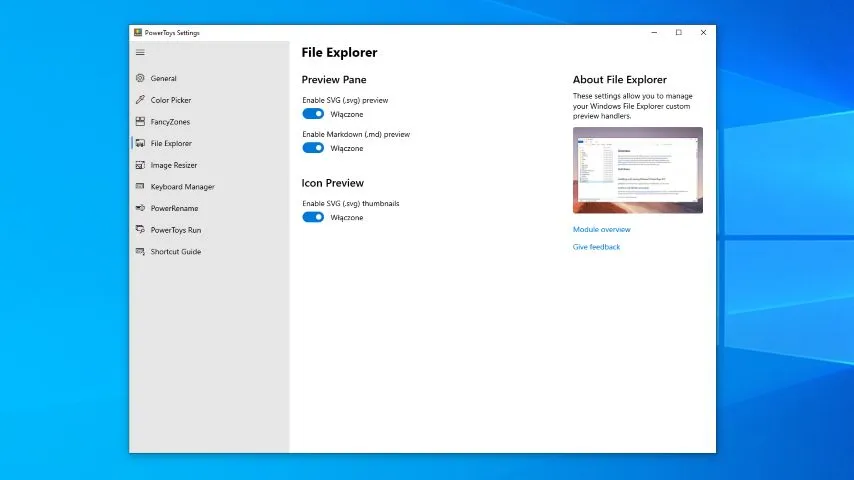This screenshot has height=480, width=854.
Task: Select the Color Picker eyedropper icon
Action: click(x=141, y=100)
